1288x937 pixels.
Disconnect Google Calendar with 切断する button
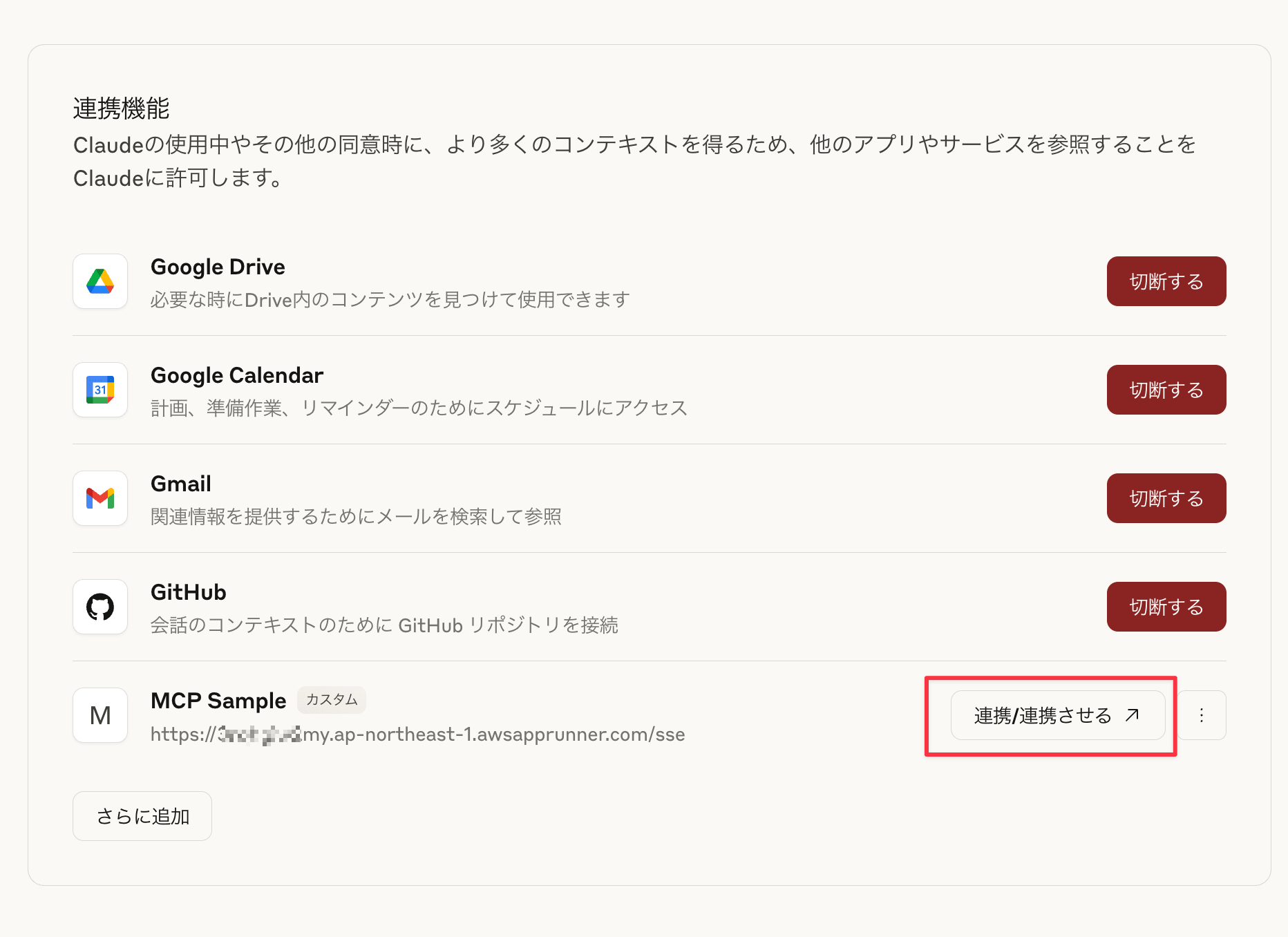[1166, 390]
